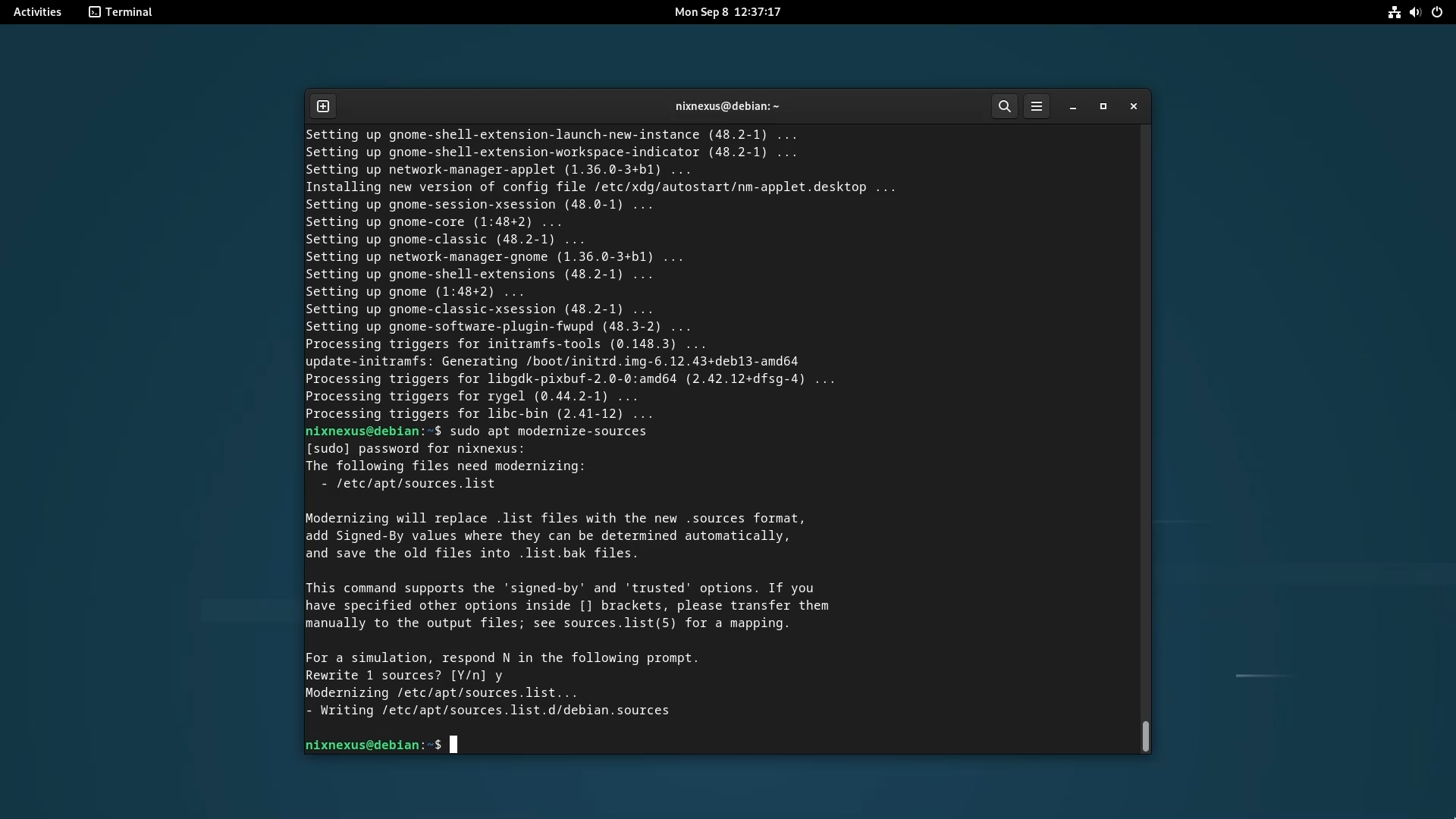Click the nixnexus@debian window title
The image size is (1456, 819).
coord(727,106)
